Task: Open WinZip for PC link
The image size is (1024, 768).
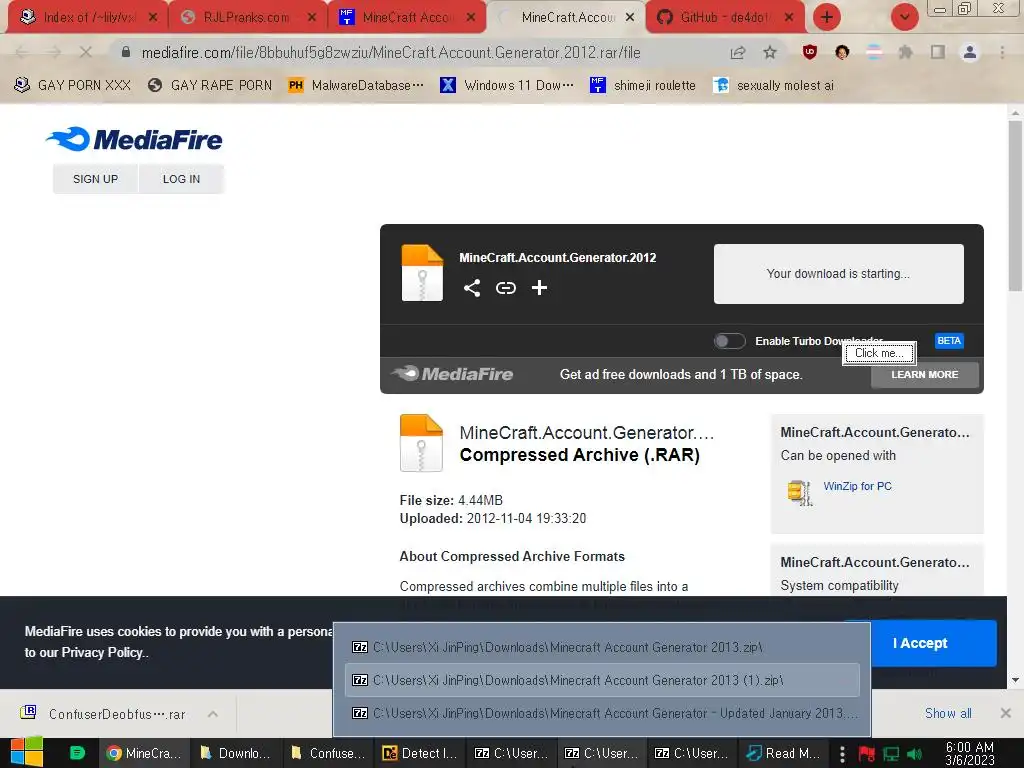Action: [x=857, y=487]
